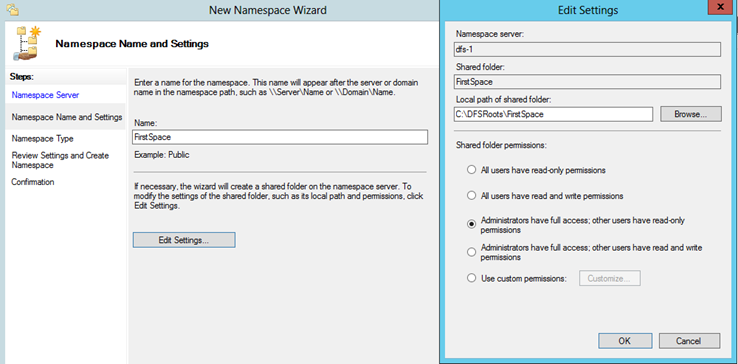The height and width of the screenshot is (364, 738).
Task: Click Browse for local path
Action: tap(690, 114)
